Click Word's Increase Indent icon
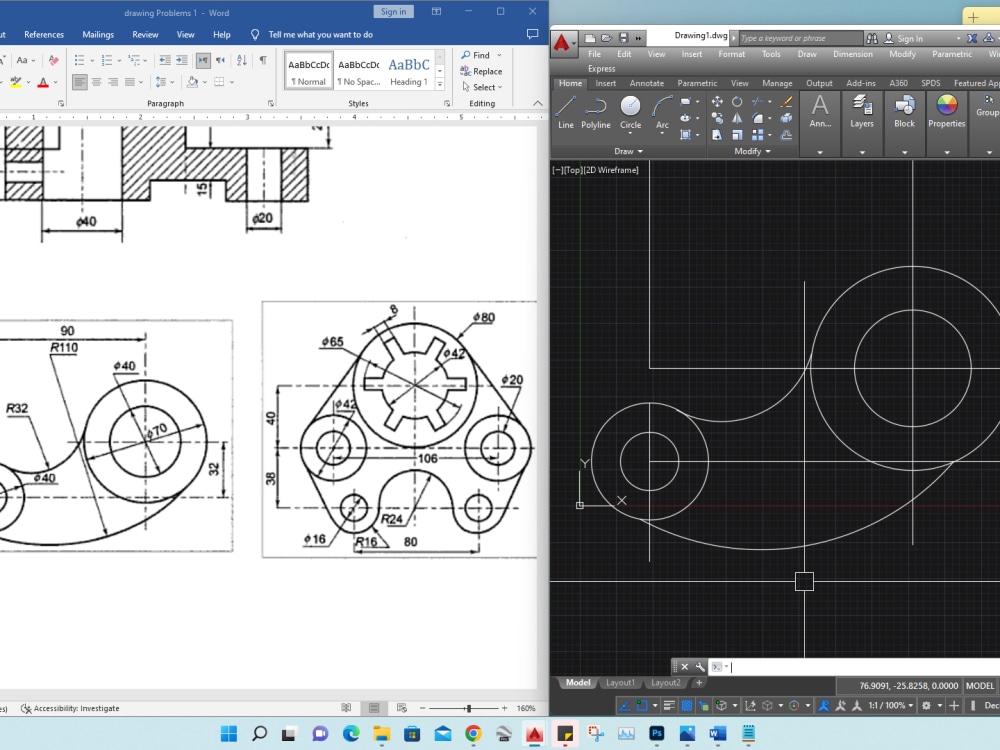 [182, 60]
